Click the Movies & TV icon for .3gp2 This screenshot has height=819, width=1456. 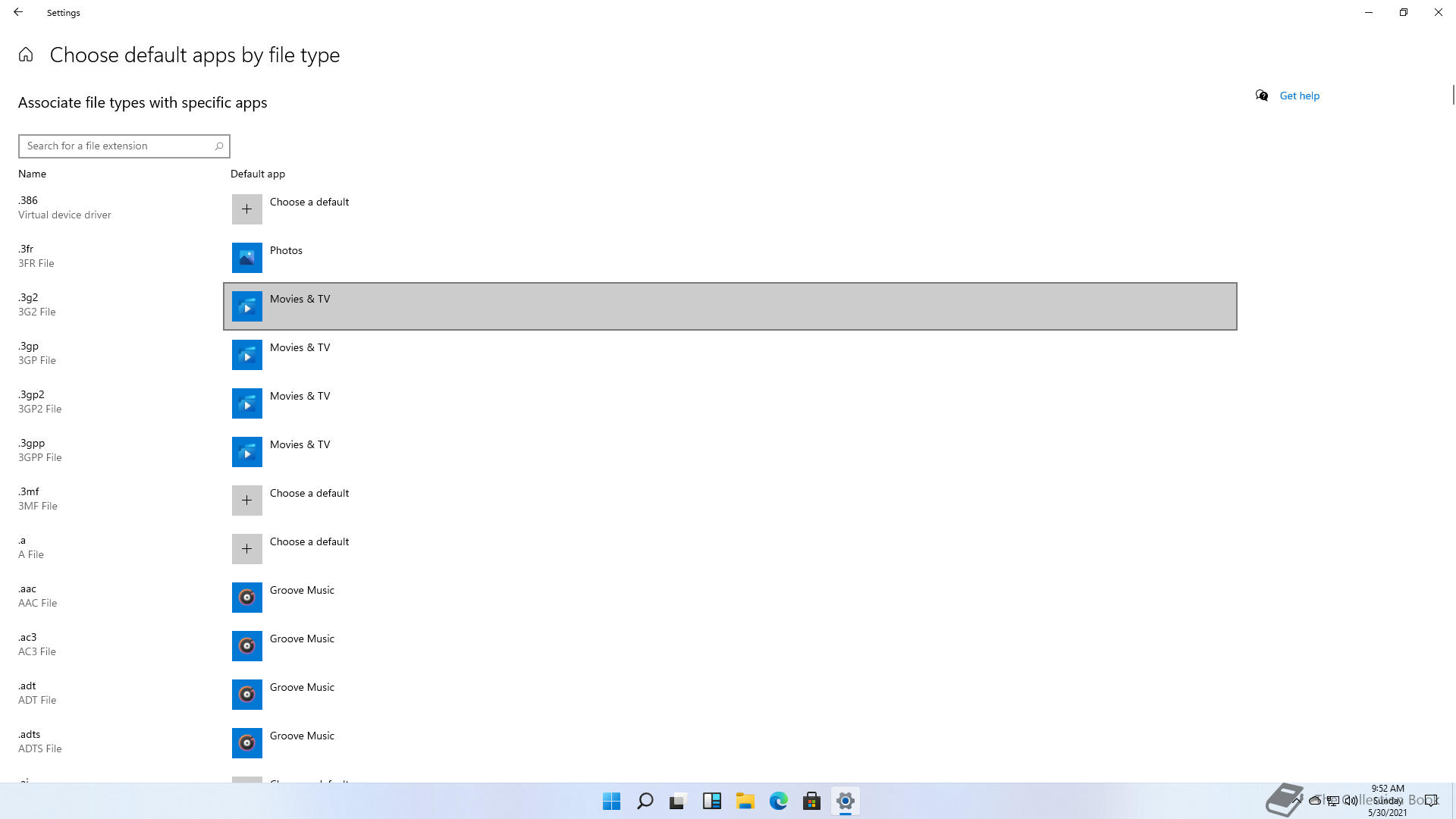pyautogui.click(x=246, y=403)
